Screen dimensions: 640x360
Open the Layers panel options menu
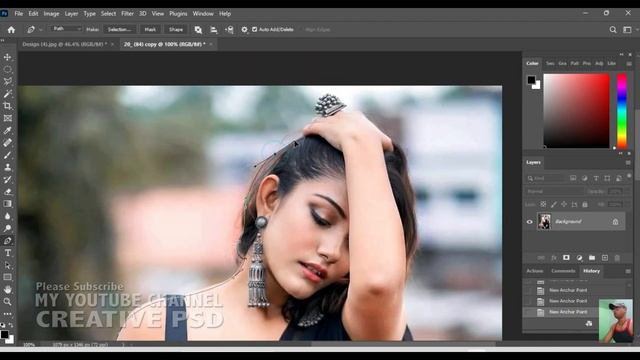click(x=628, y=162)
